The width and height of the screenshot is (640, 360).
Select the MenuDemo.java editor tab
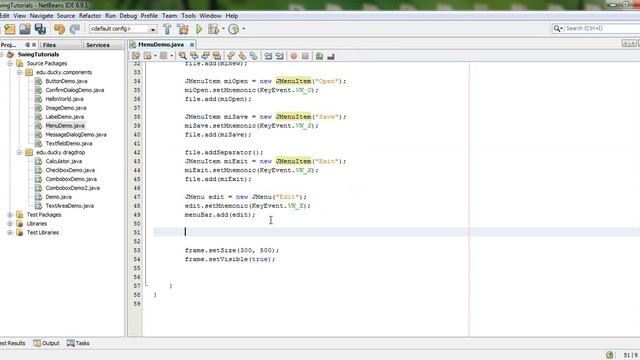pyautogui.click(x=161, y=44)
